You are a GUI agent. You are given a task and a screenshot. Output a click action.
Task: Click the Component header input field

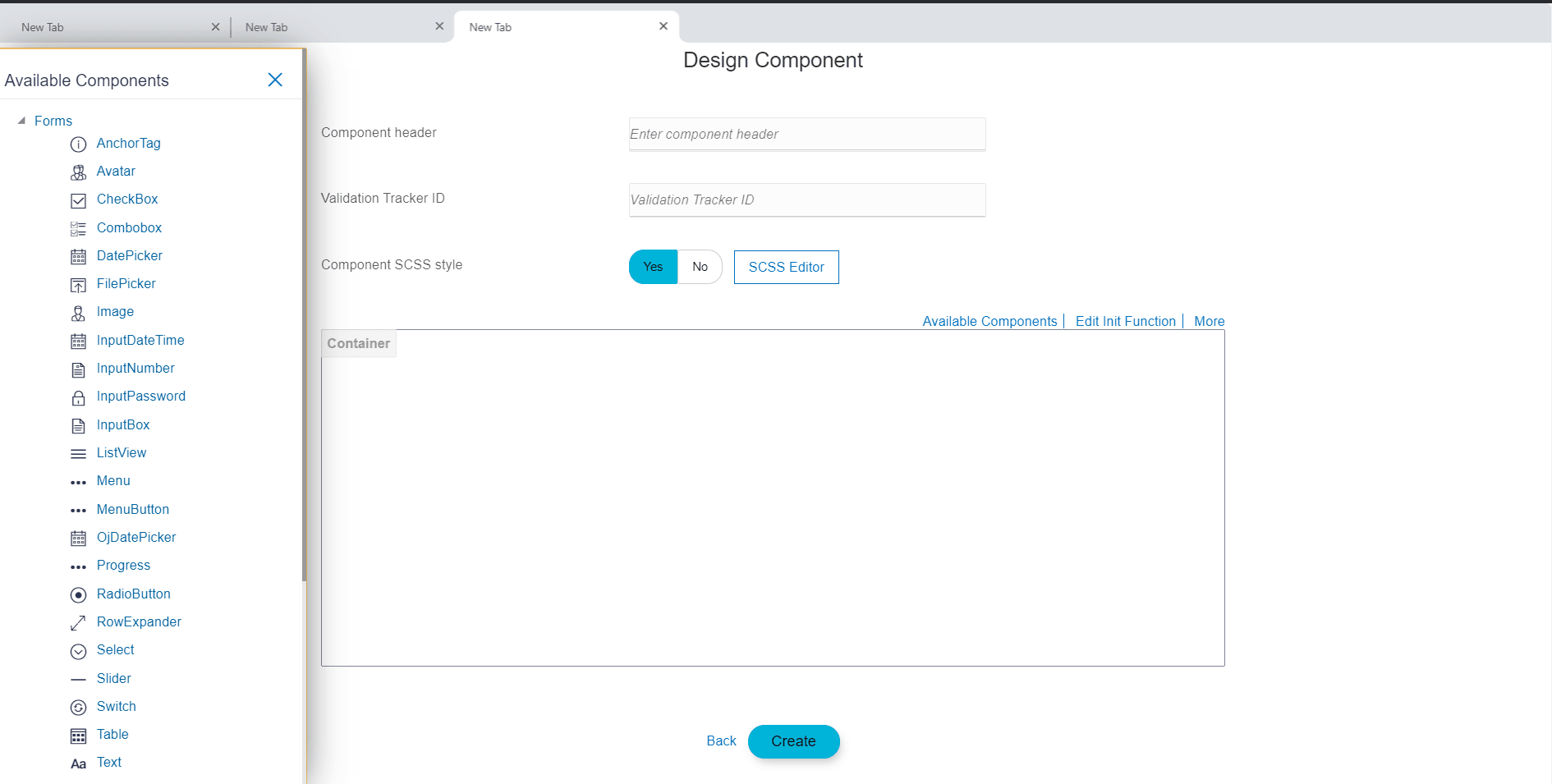tap(806, 134)
